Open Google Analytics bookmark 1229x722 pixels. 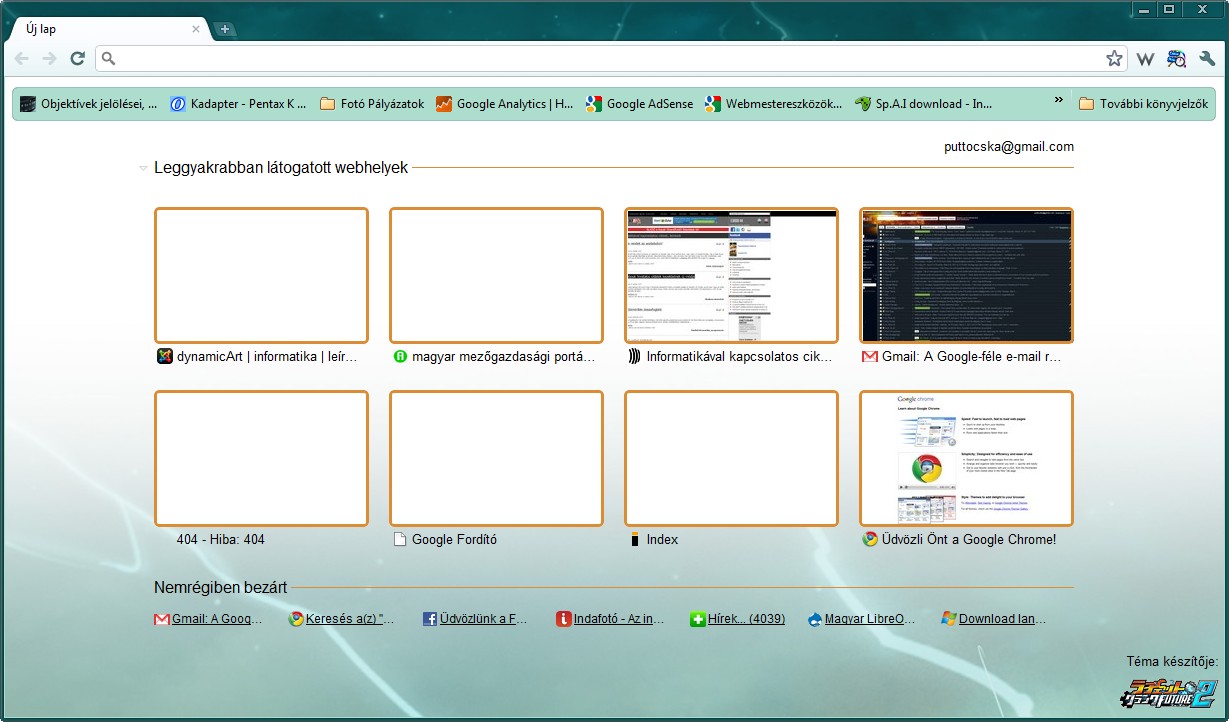(x=505, y=104)
